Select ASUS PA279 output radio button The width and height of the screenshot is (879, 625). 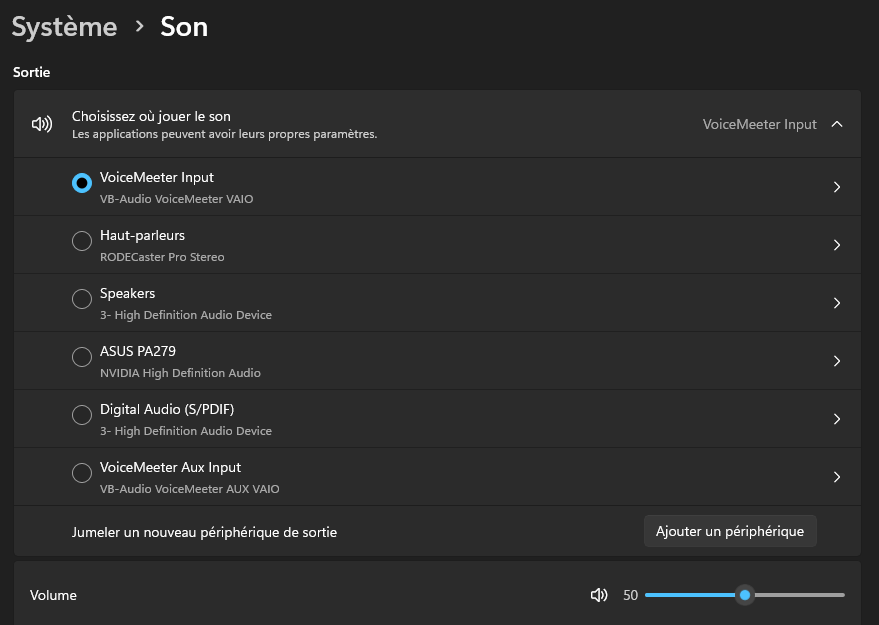click(x=82, y=357)
